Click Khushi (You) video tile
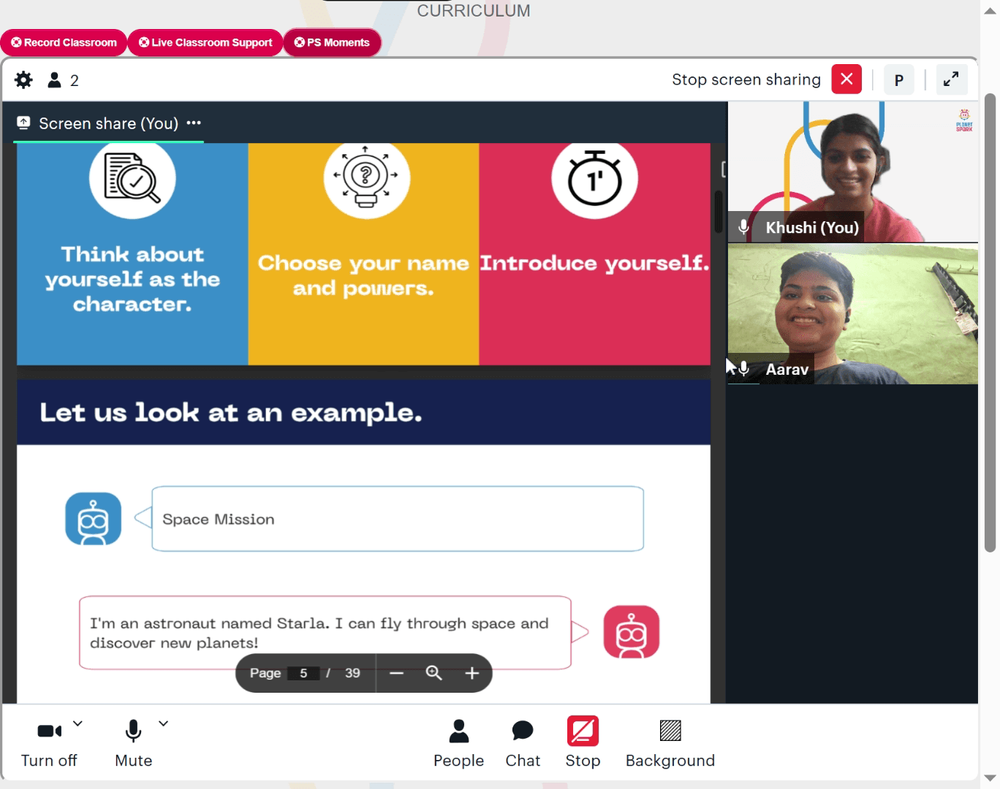Viewport: 1000px width, 789px height. [853, 172]
